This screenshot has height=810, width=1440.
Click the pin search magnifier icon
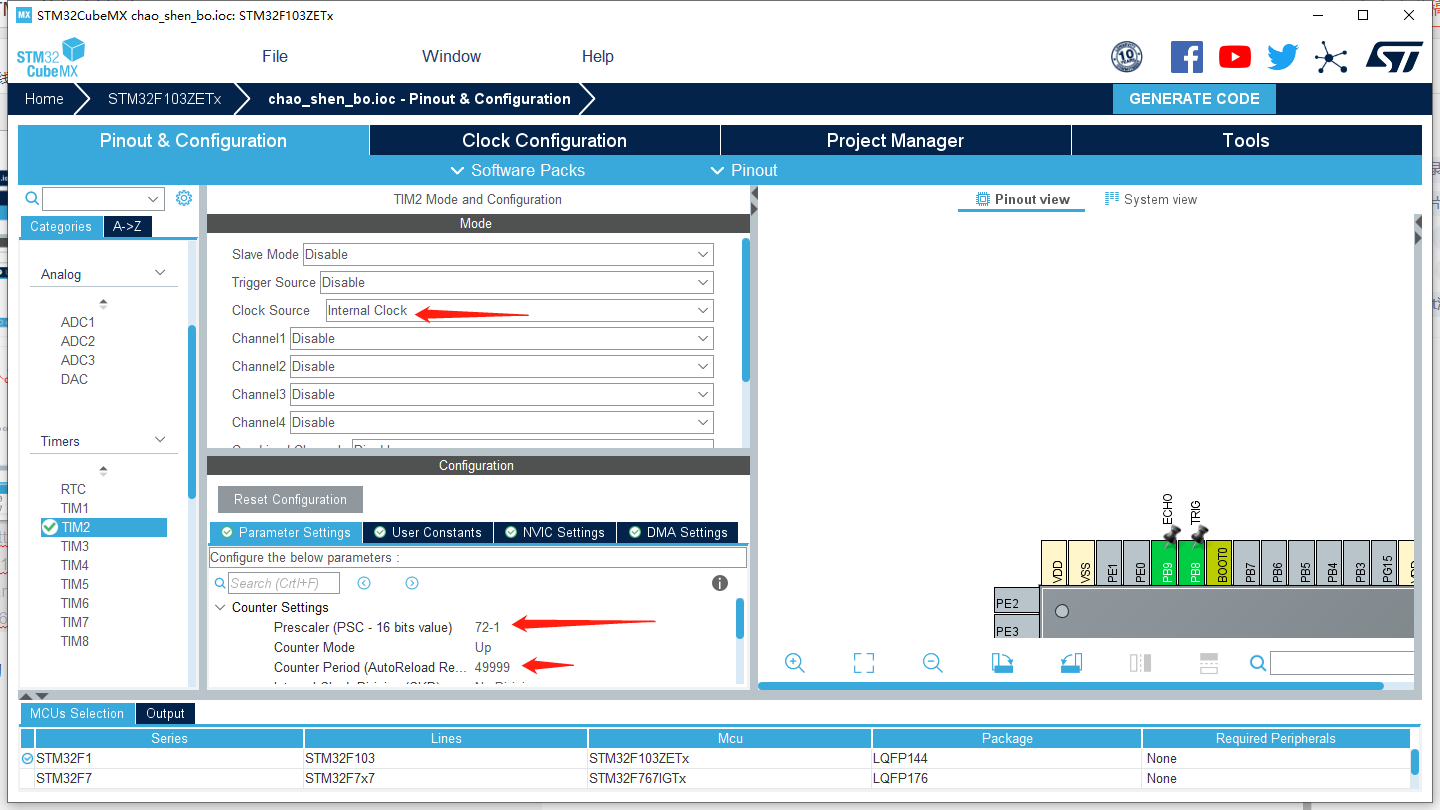[x=1258, y=663]
